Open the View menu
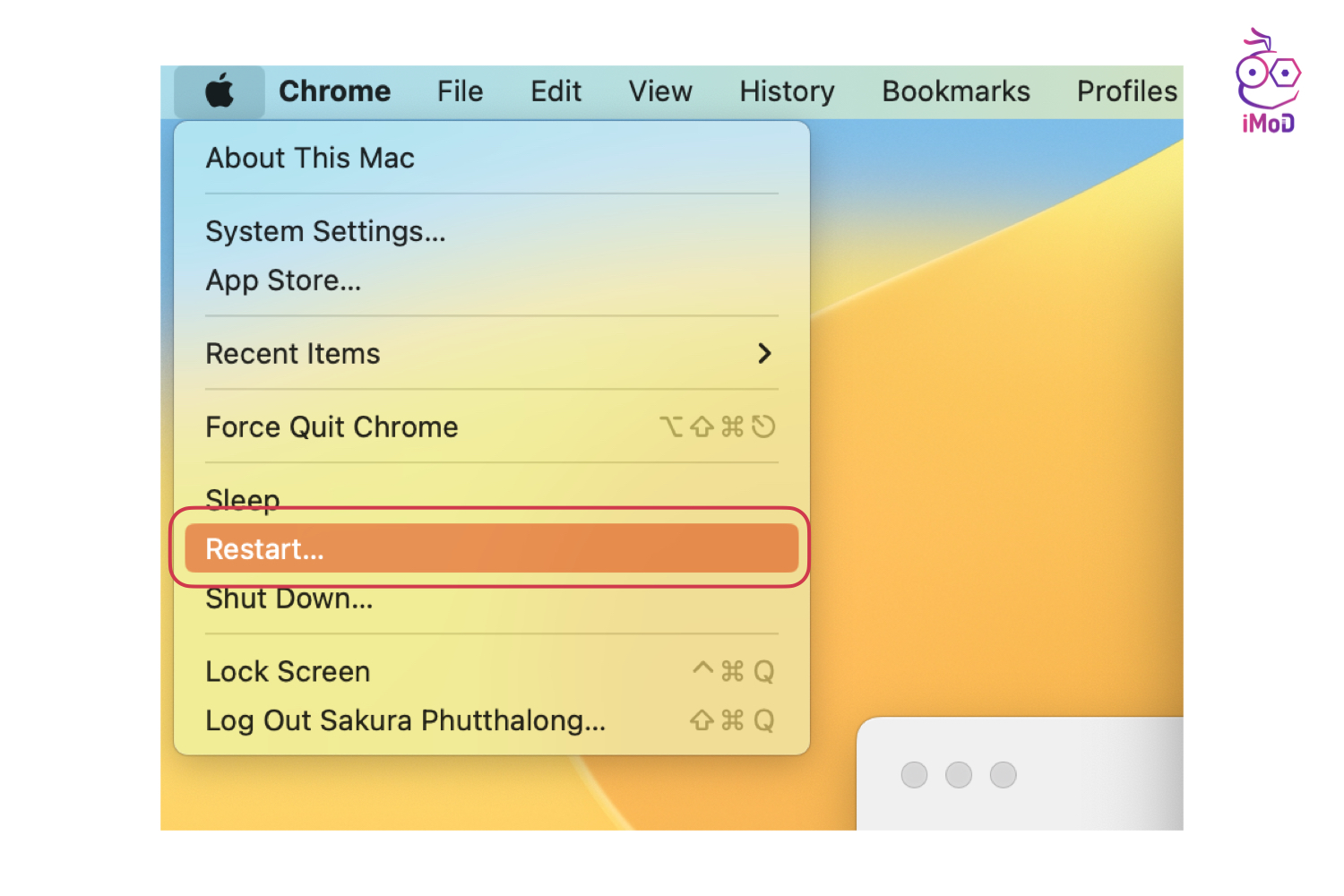 pyautogui.click(x=660, y=91)
